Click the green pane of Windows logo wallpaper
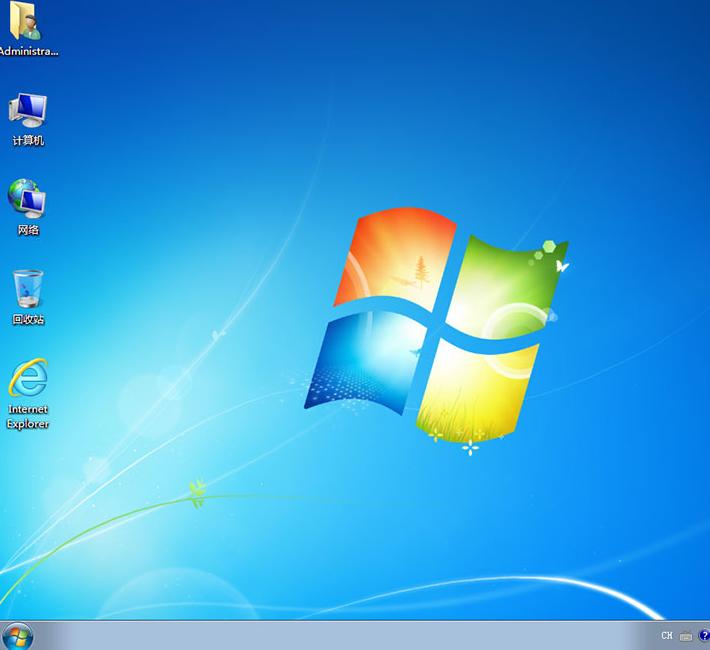Image resolution: width=710 pixels, height=650 pixels. [x=505, y=280]
